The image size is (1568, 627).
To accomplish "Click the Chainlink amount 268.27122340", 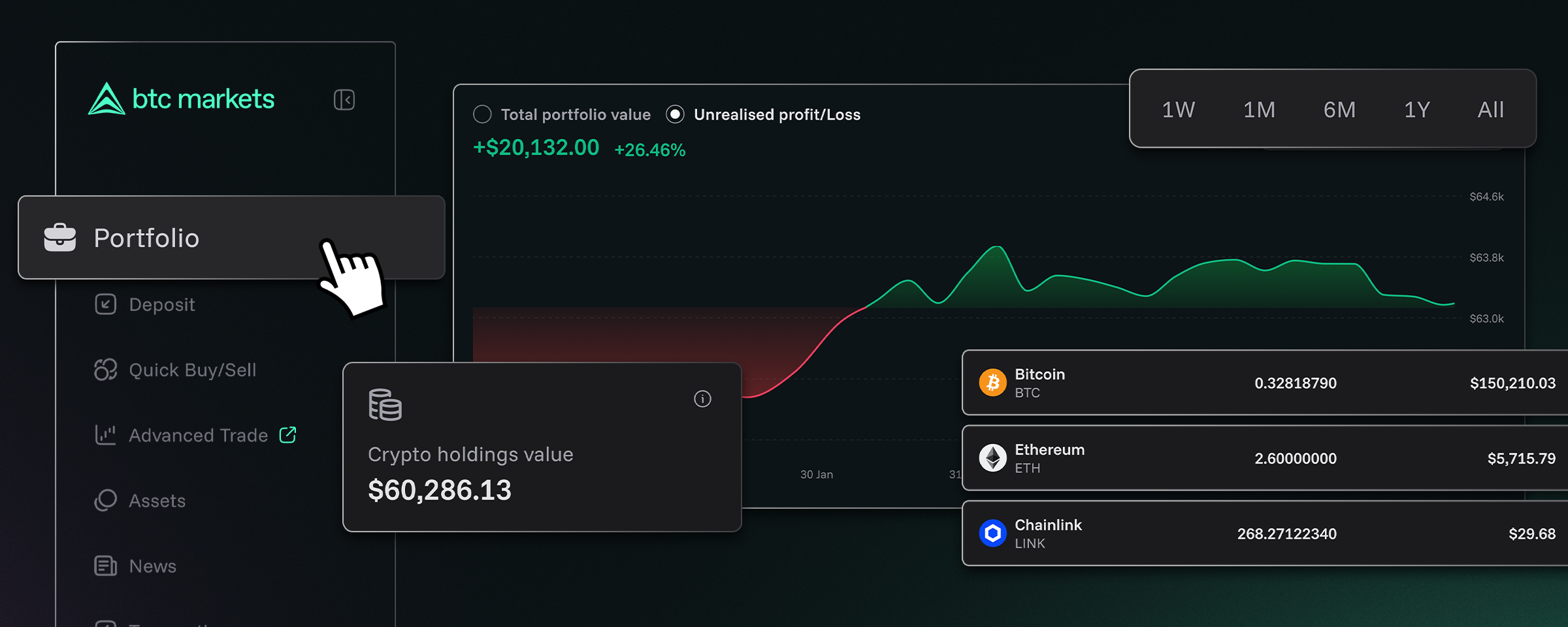I will [1287, 534].
